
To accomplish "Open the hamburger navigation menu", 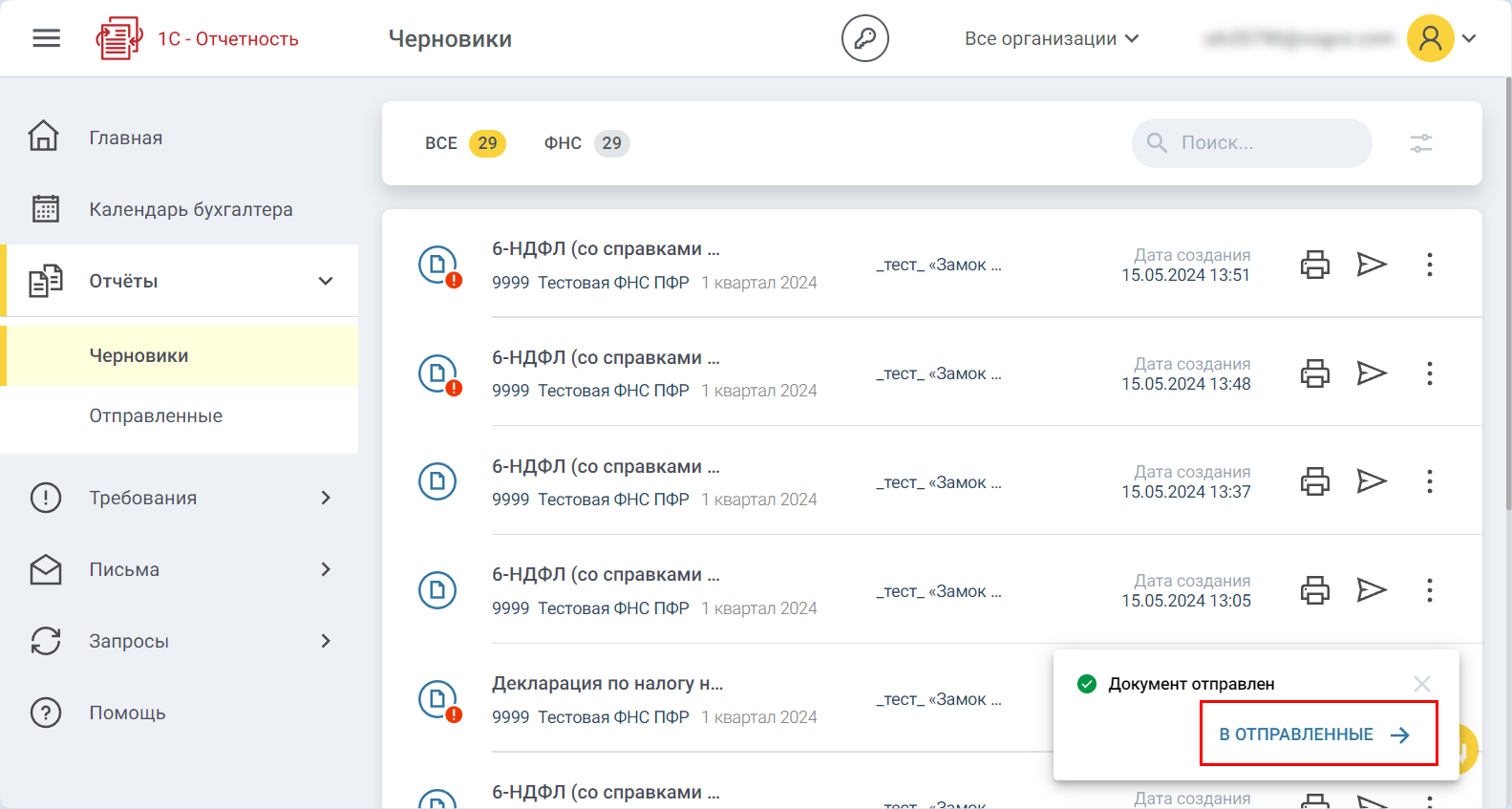I will tap(46, 38).
